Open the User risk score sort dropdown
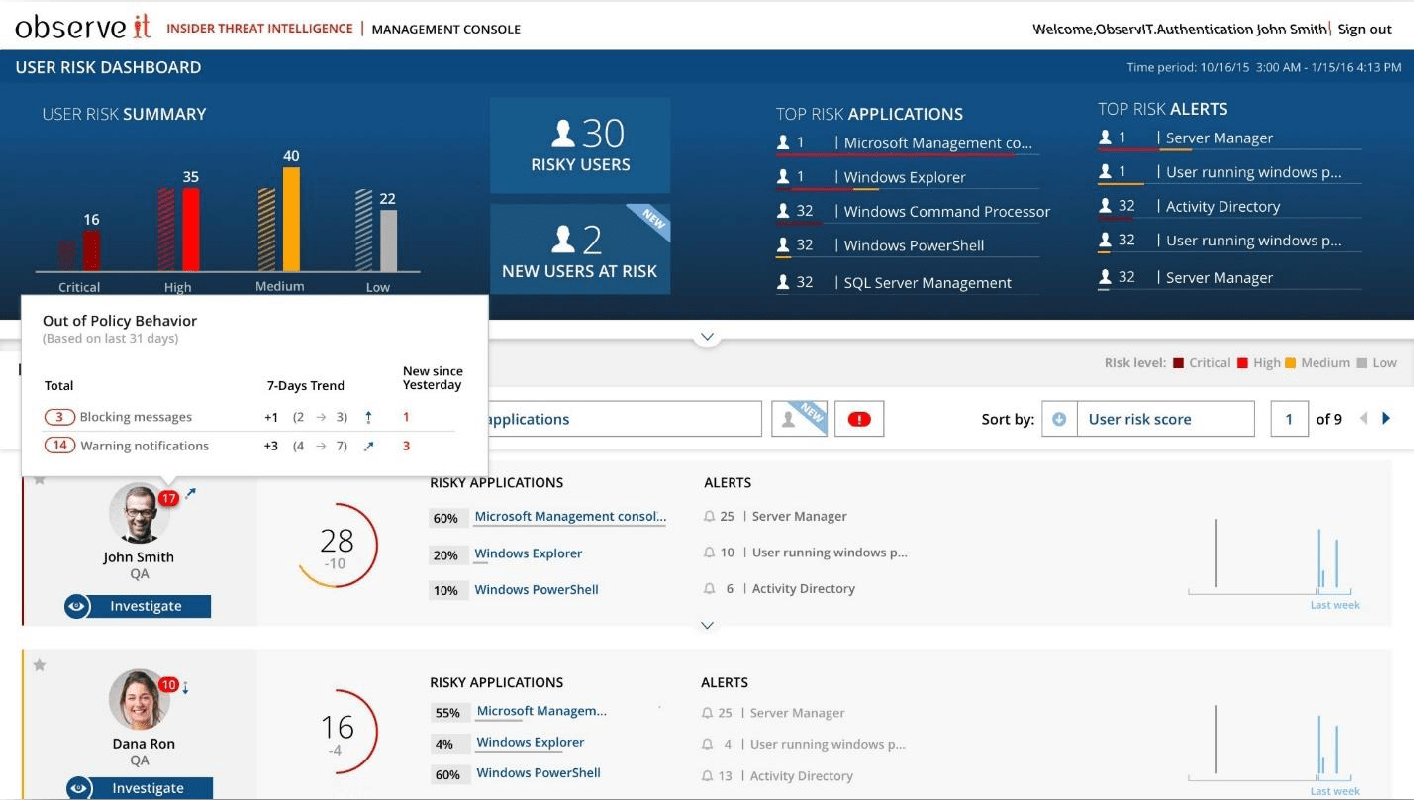 pyautogui.click(x=1160, y=419)
